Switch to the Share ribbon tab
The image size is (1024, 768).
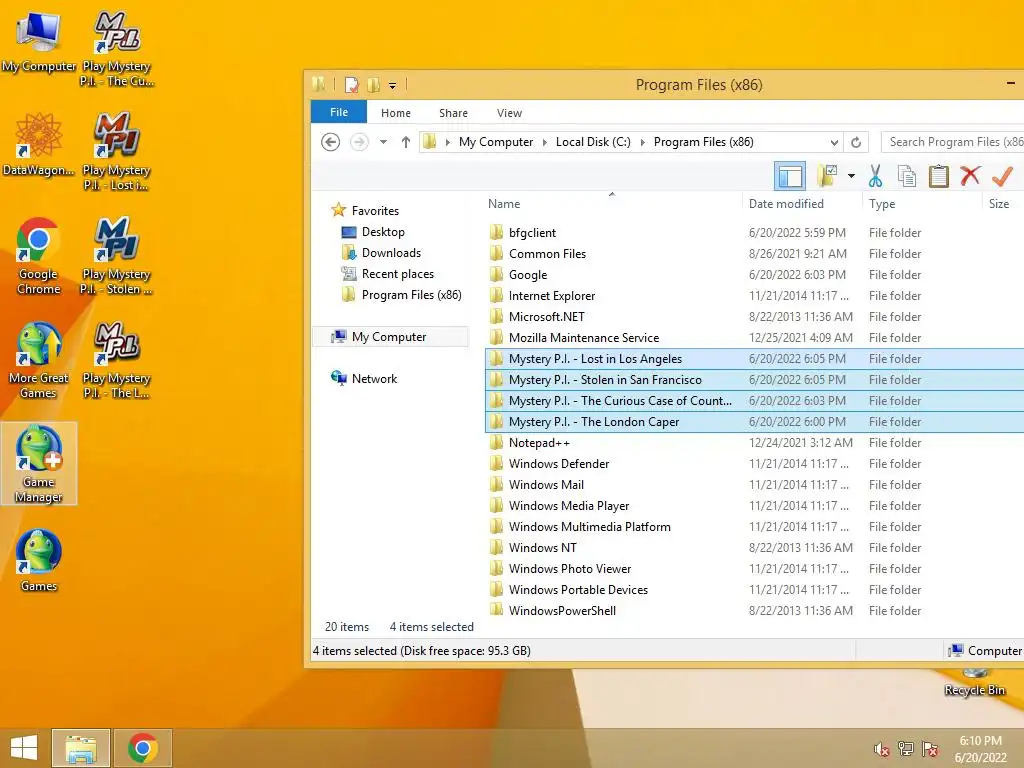453,113
